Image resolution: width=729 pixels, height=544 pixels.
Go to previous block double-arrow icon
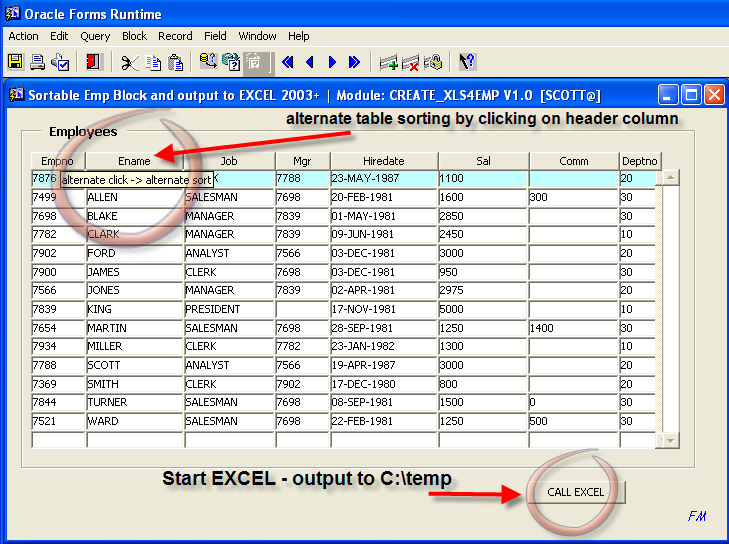pos(287,62)
